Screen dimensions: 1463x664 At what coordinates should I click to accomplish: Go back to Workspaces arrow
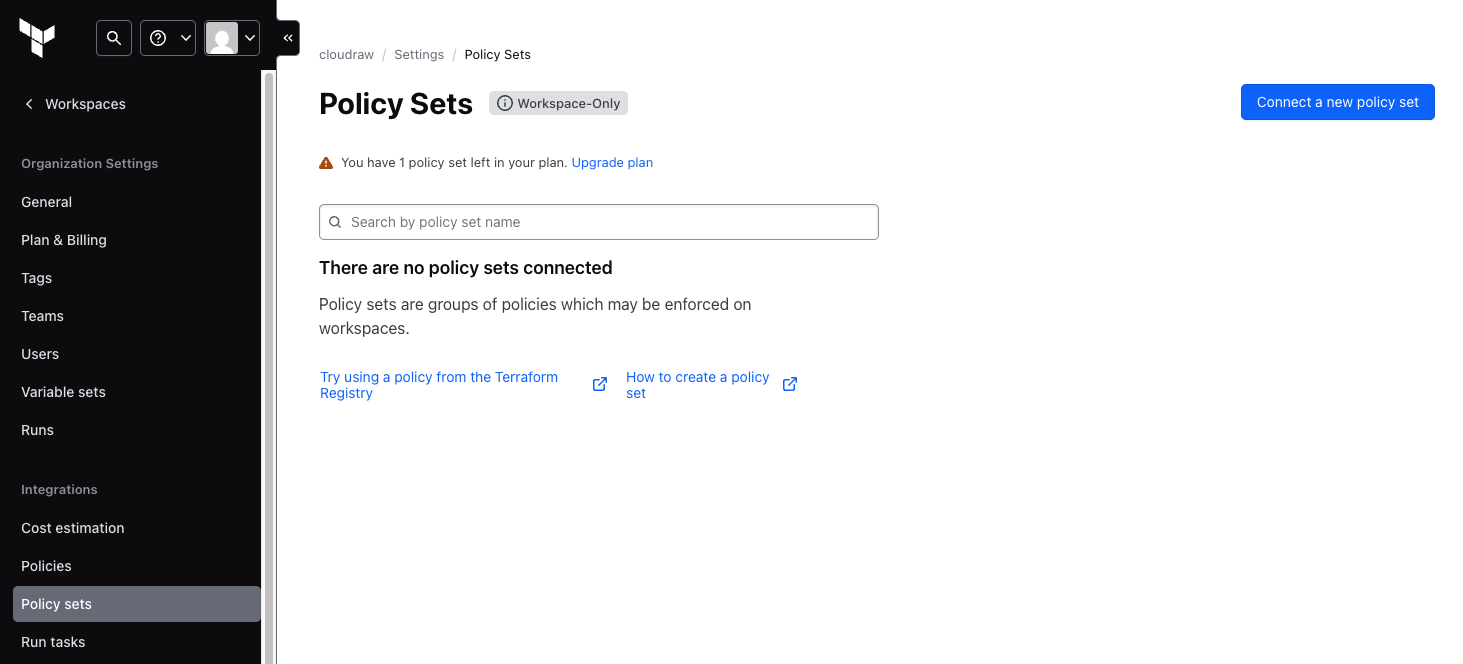click(29, 104)
